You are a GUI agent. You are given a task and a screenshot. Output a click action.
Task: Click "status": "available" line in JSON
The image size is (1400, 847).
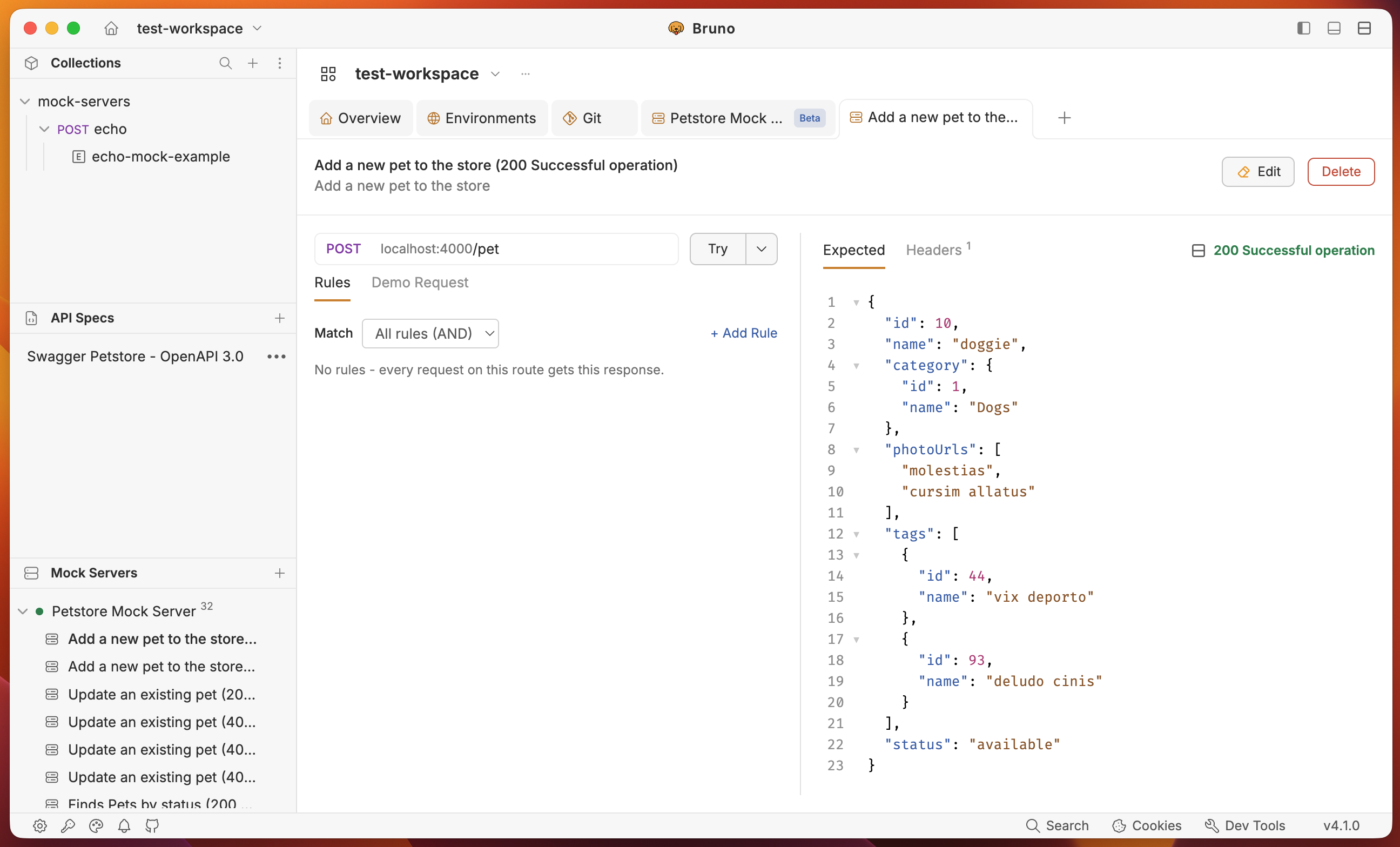[972, 745]
